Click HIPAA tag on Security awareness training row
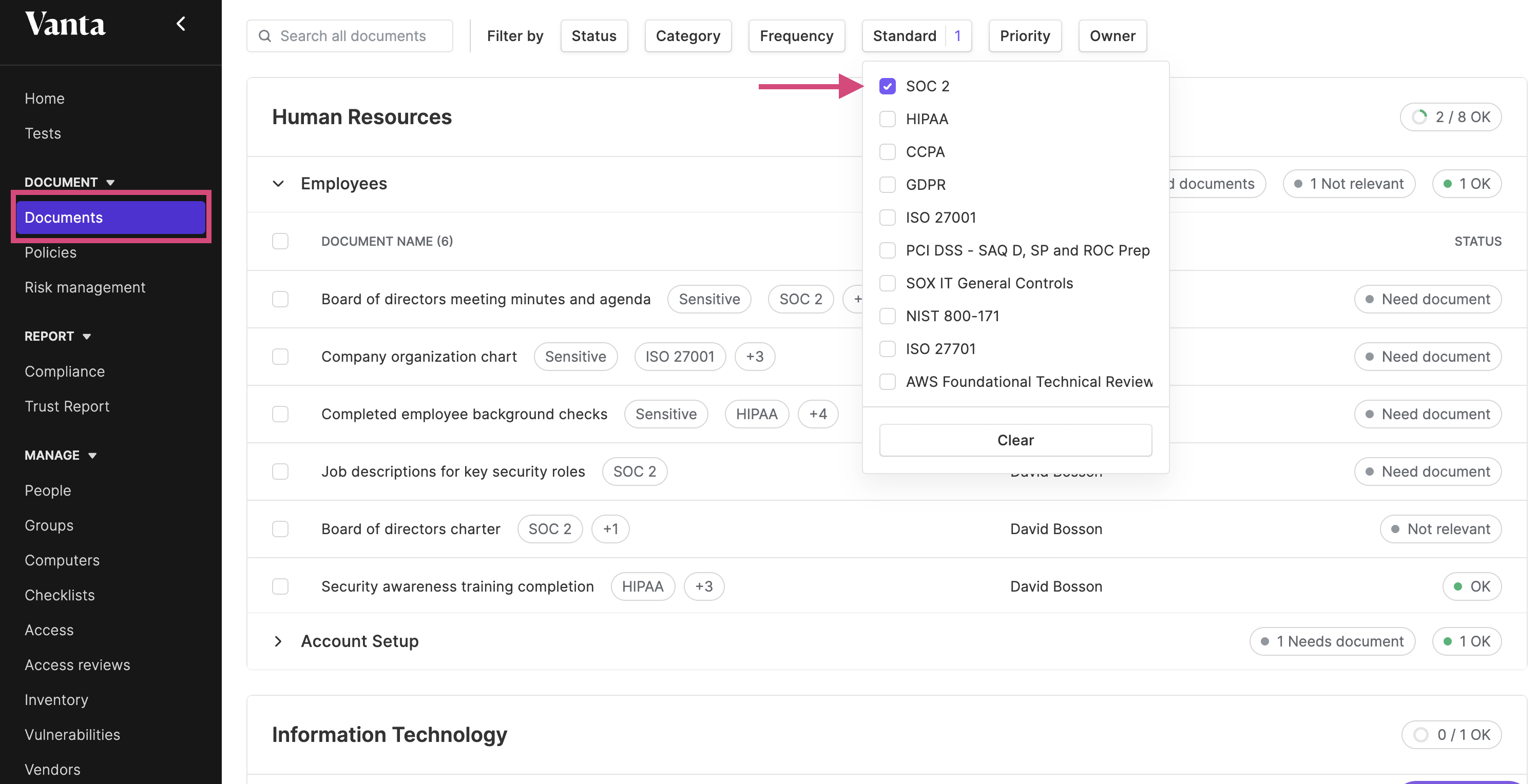This screenshot has height=784, width=1537. (x=643, y=586)
